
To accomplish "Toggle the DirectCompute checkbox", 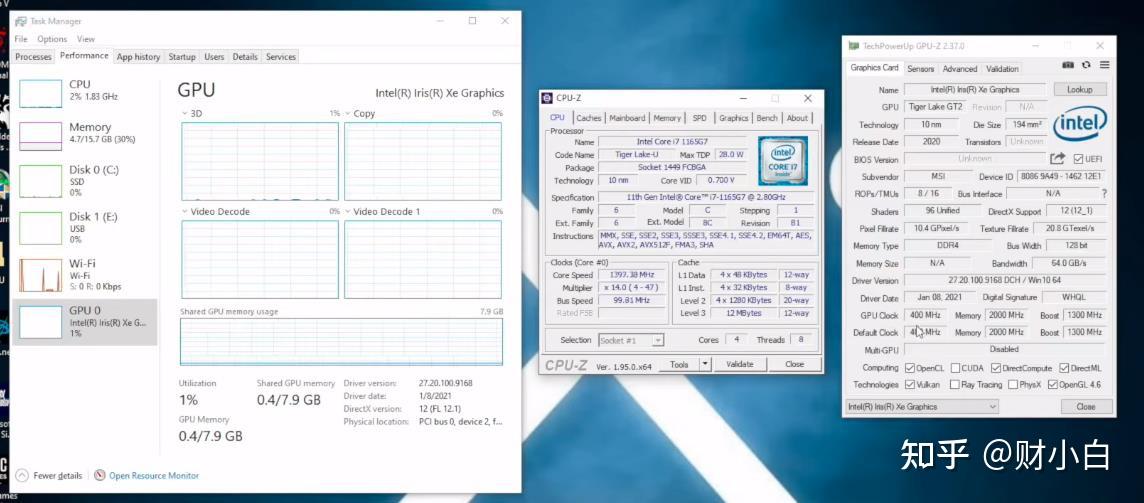I will [x=995, y=368].
